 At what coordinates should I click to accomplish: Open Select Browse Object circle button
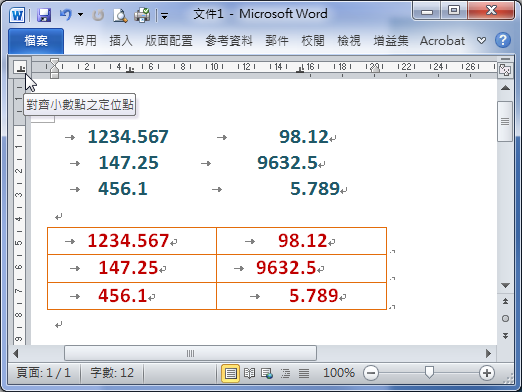pyautogui.click(x=505, y=318)
